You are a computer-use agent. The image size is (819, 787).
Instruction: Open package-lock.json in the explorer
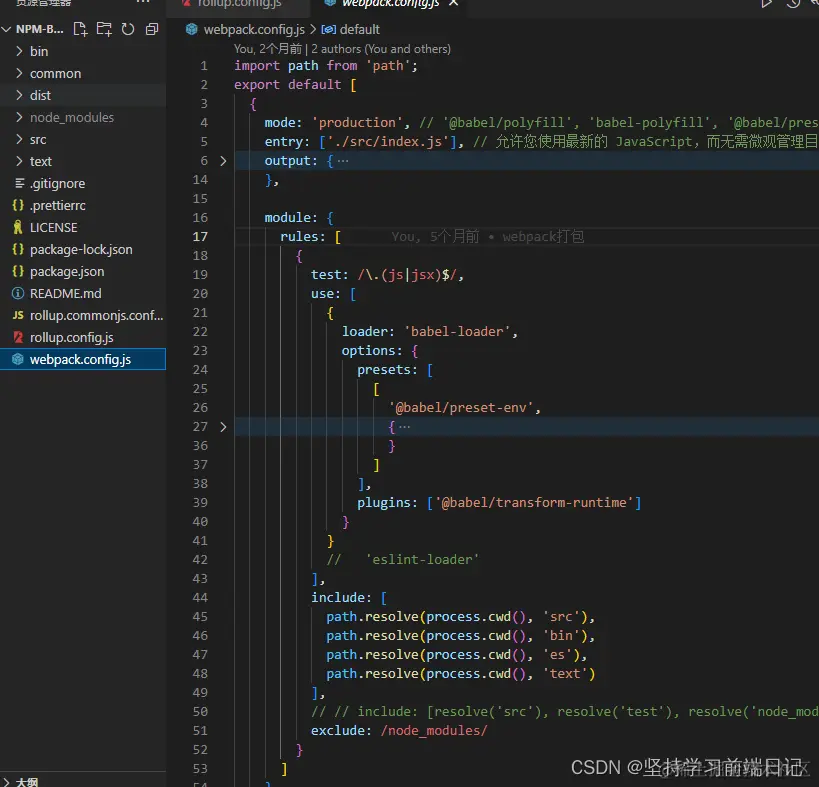[83, 250]
